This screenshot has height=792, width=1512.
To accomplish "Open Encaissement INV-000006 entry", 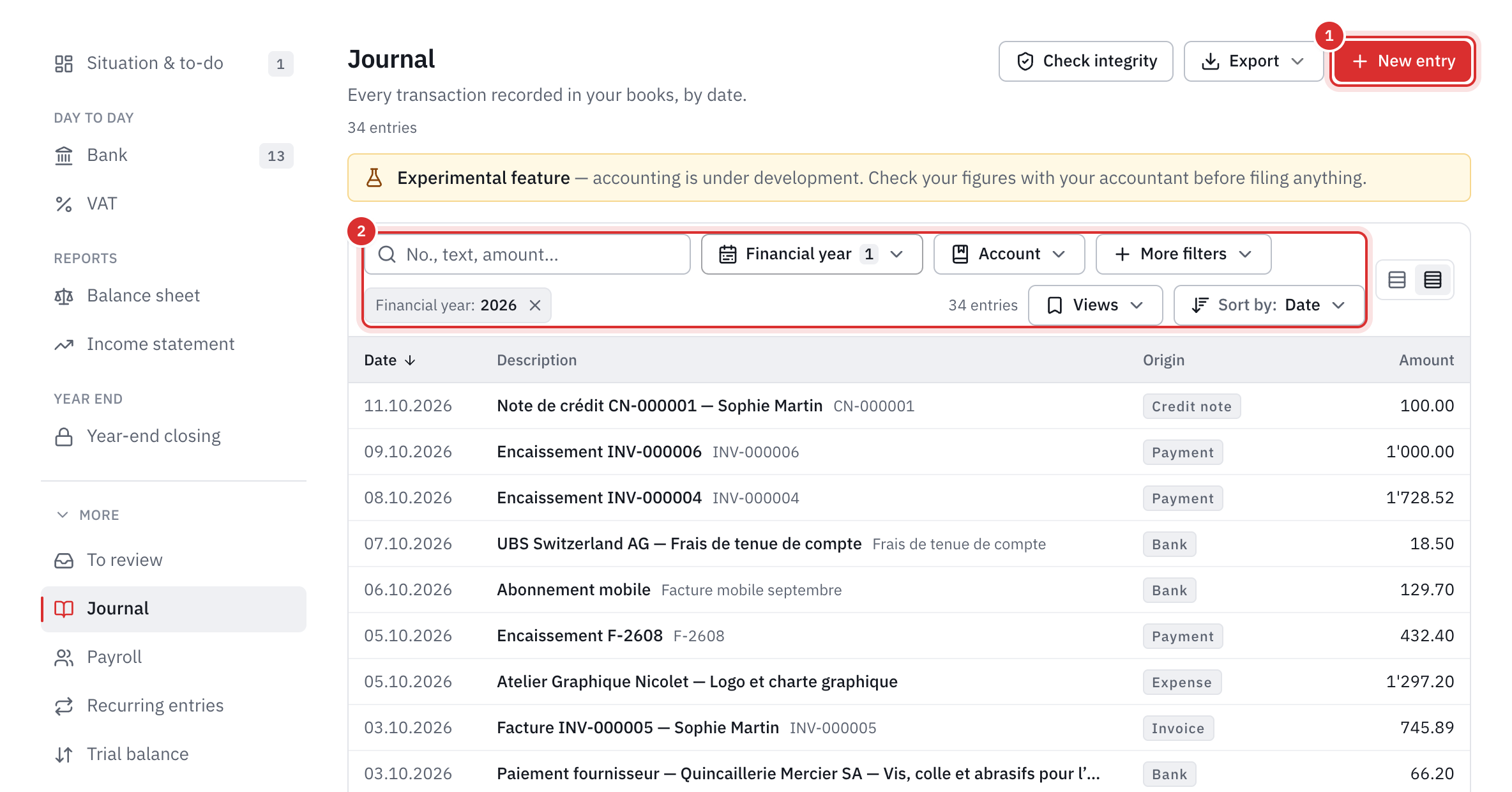I will pos(909,452).
